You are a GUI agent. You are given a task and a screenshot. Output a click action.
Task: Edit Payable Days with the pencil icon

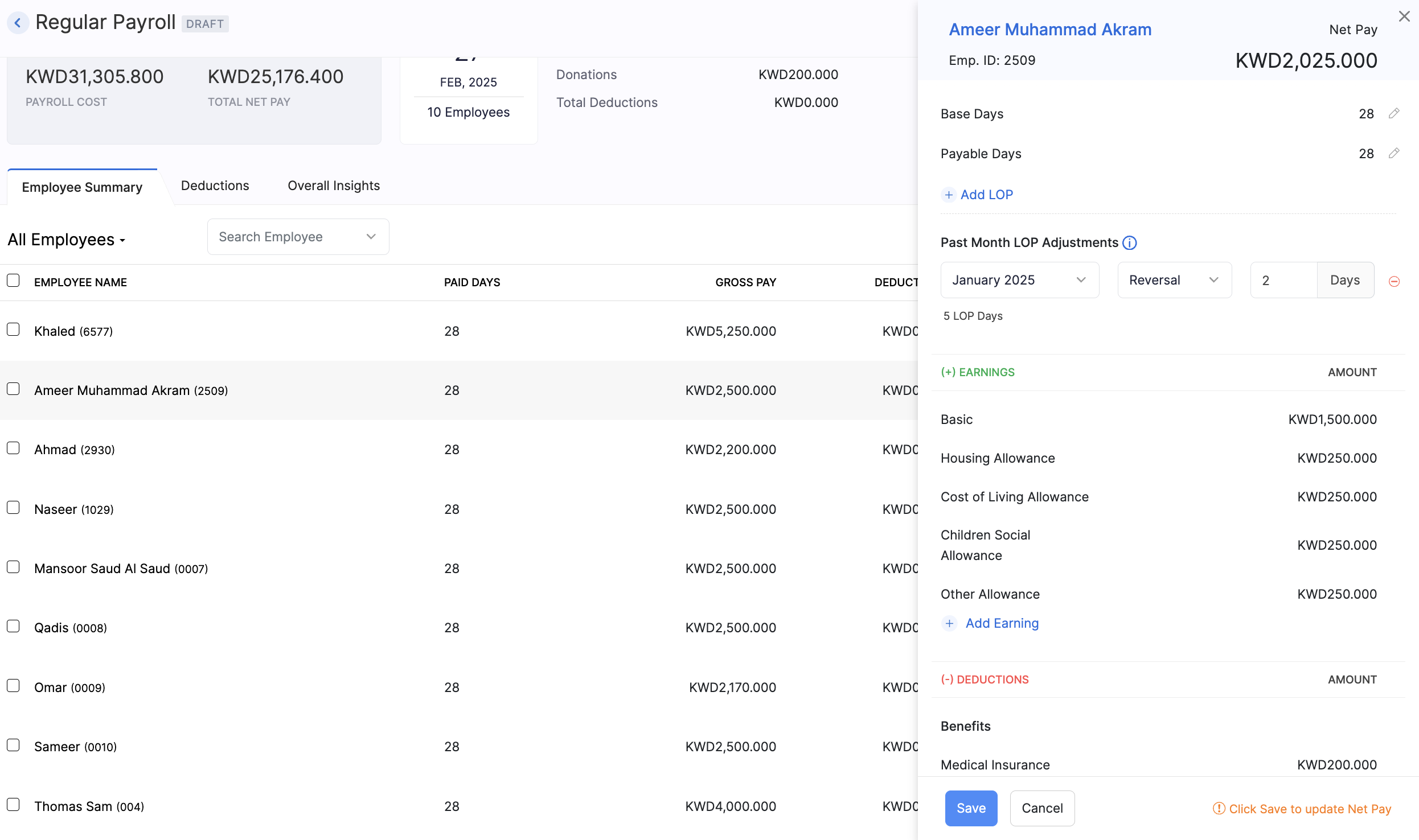[x=1395, y=153]
